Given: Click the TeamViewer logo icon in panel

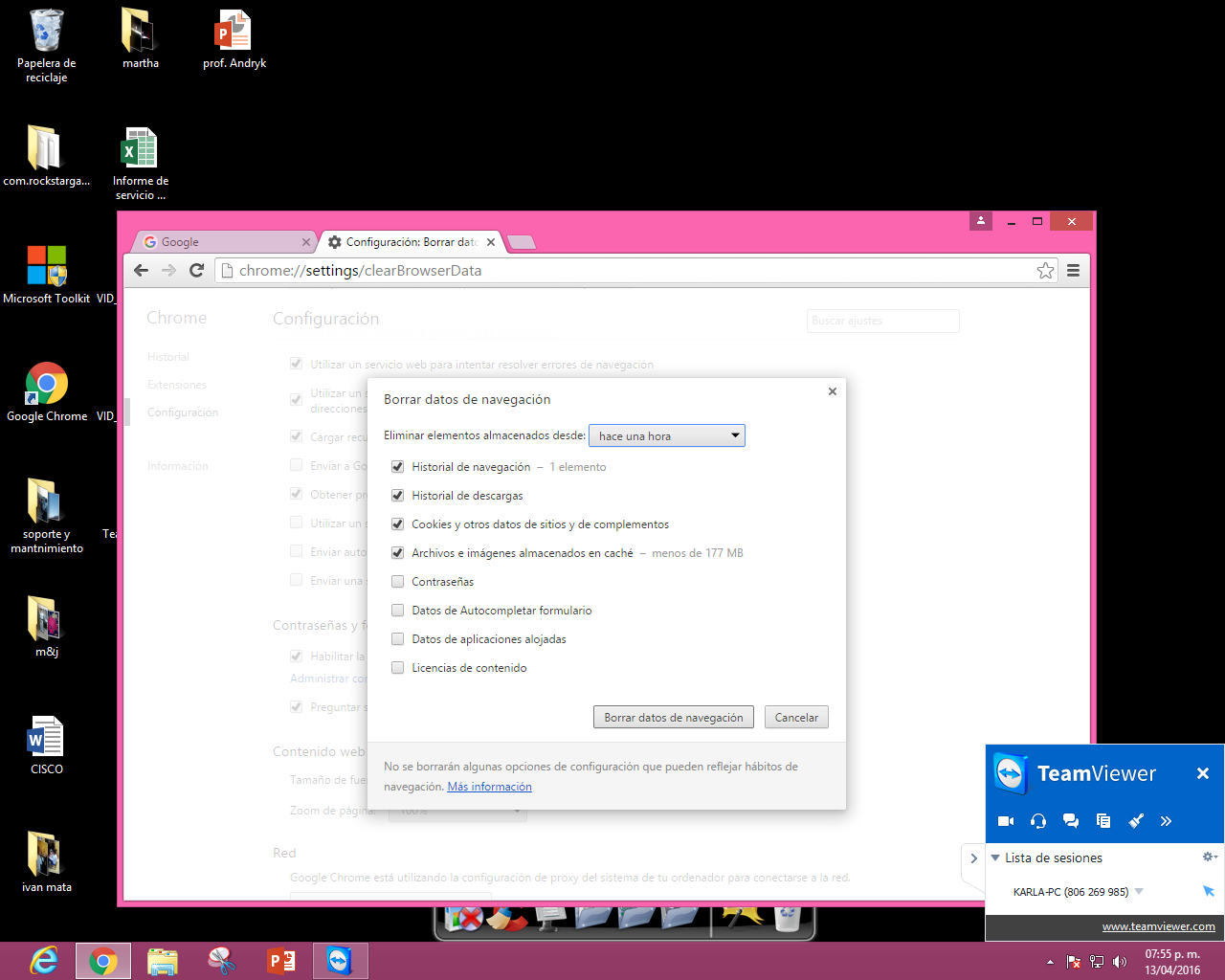Looking at the screenshot, I should click(1010, 773).
